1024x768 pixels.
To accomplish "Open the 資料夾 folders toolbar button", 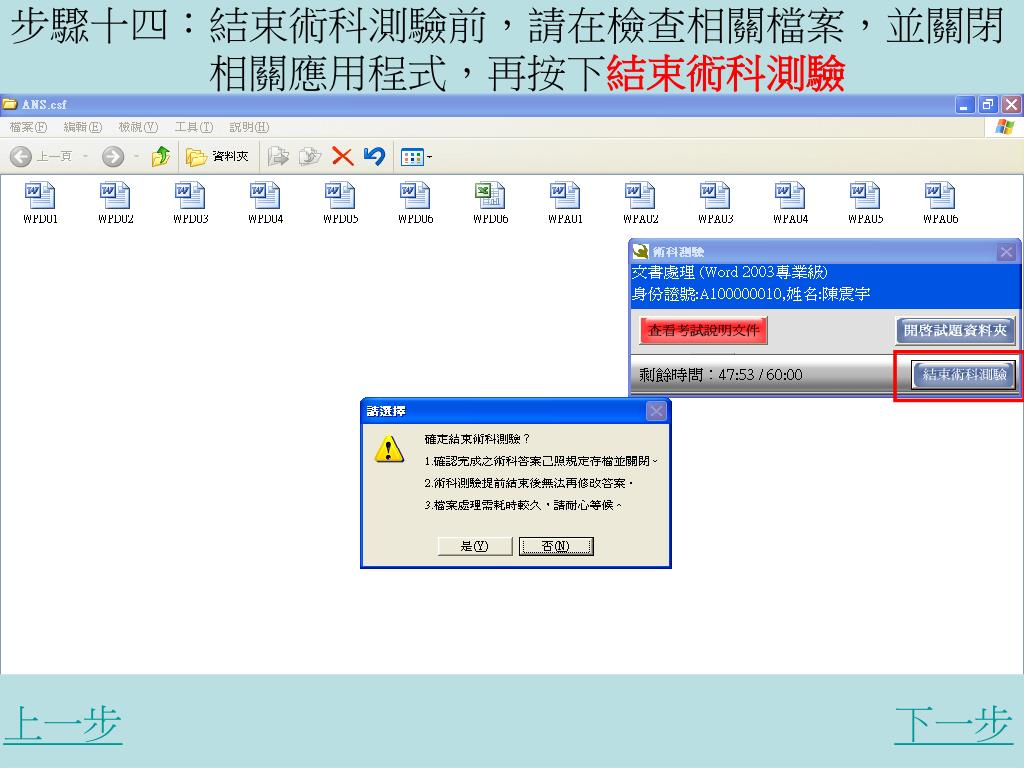I will [x=217, y=157].
